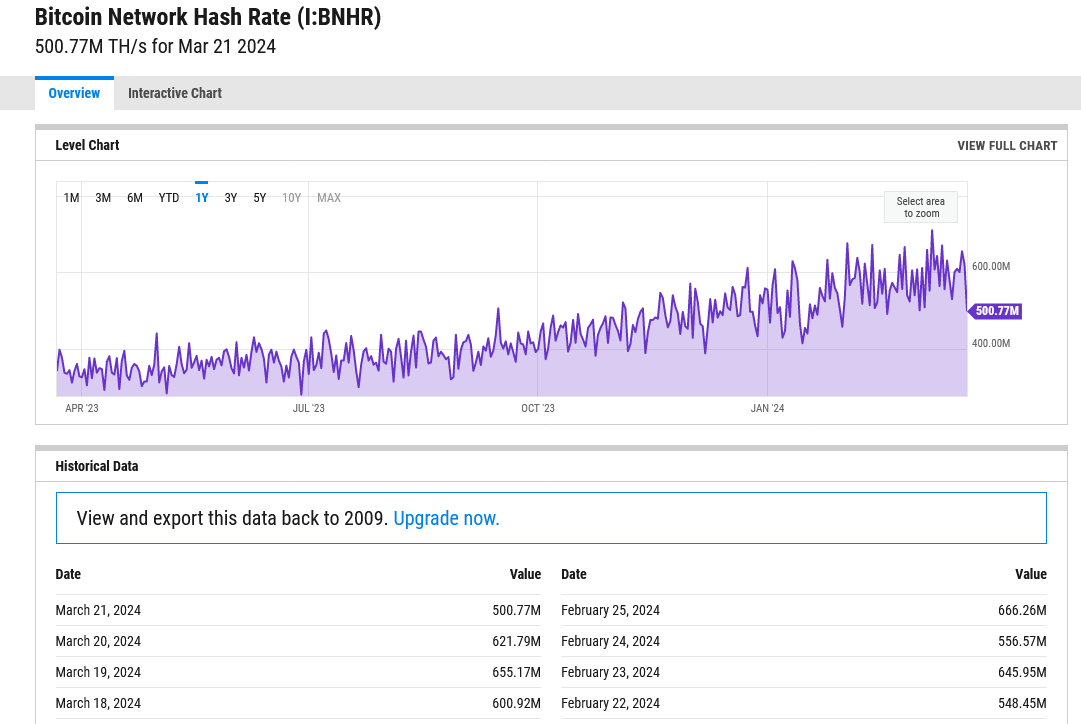Click the 600.00M y-axis label
This screenshot has width=1081, height=724.
coord(991,266)
